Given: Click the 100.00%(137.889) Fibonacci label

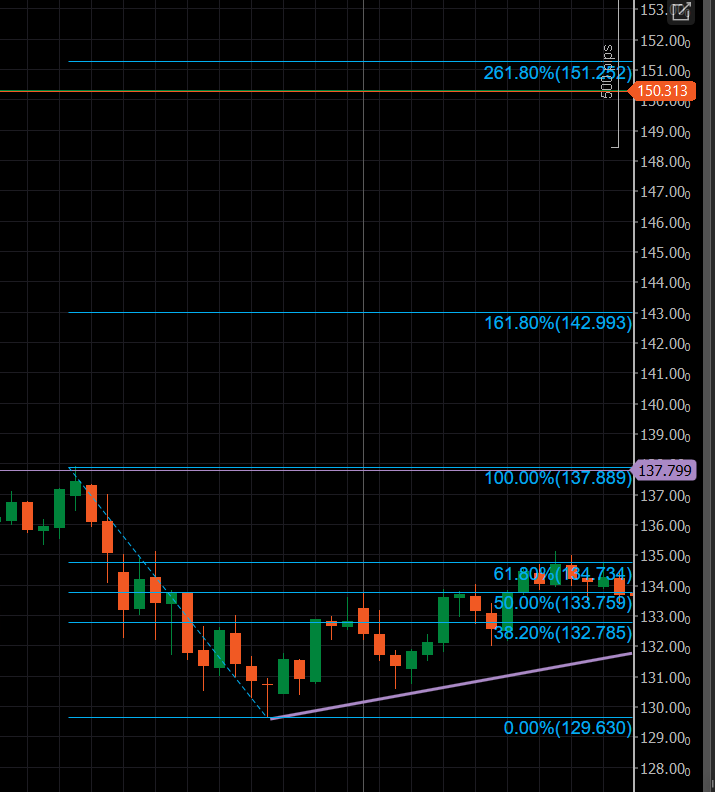Looking at the screenshot, I should (558, 479).
